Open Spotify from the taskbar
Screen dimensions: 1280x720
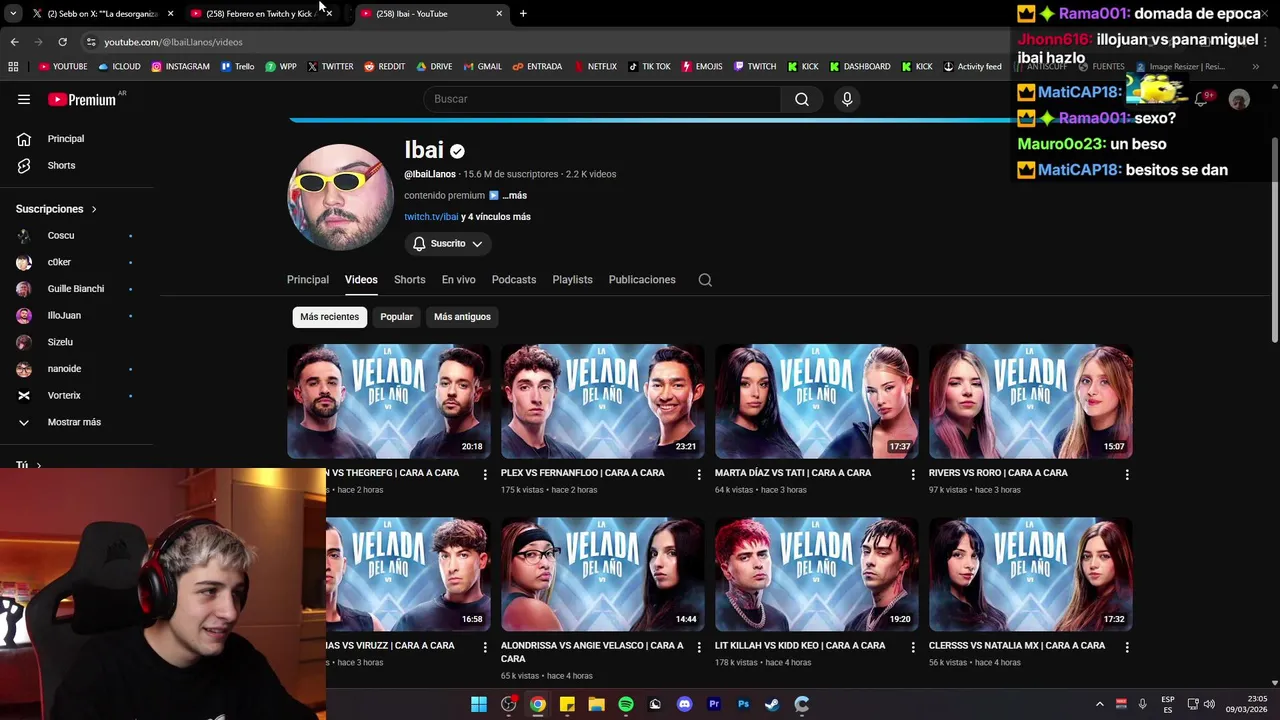click(x=626, y=704)
